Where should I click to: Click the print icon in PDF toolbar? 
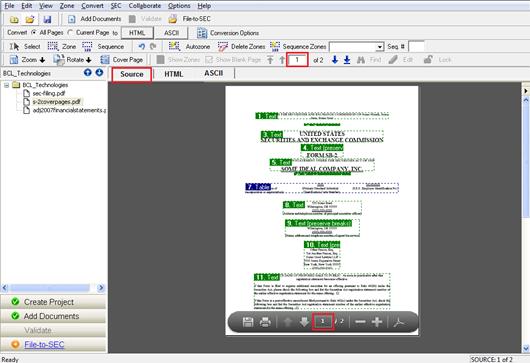tap(265, 322)
